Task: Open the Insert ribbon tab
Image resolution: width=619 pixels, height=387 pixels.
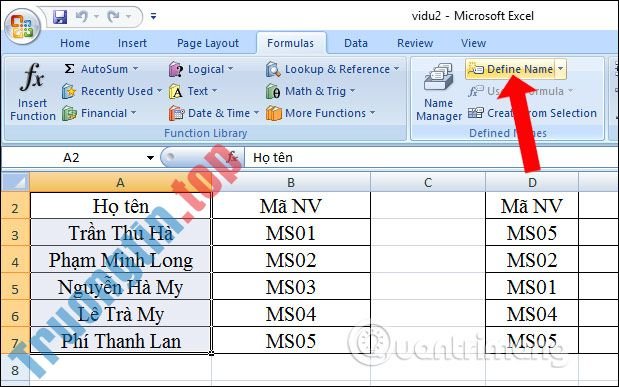Action: click(132, 43)
